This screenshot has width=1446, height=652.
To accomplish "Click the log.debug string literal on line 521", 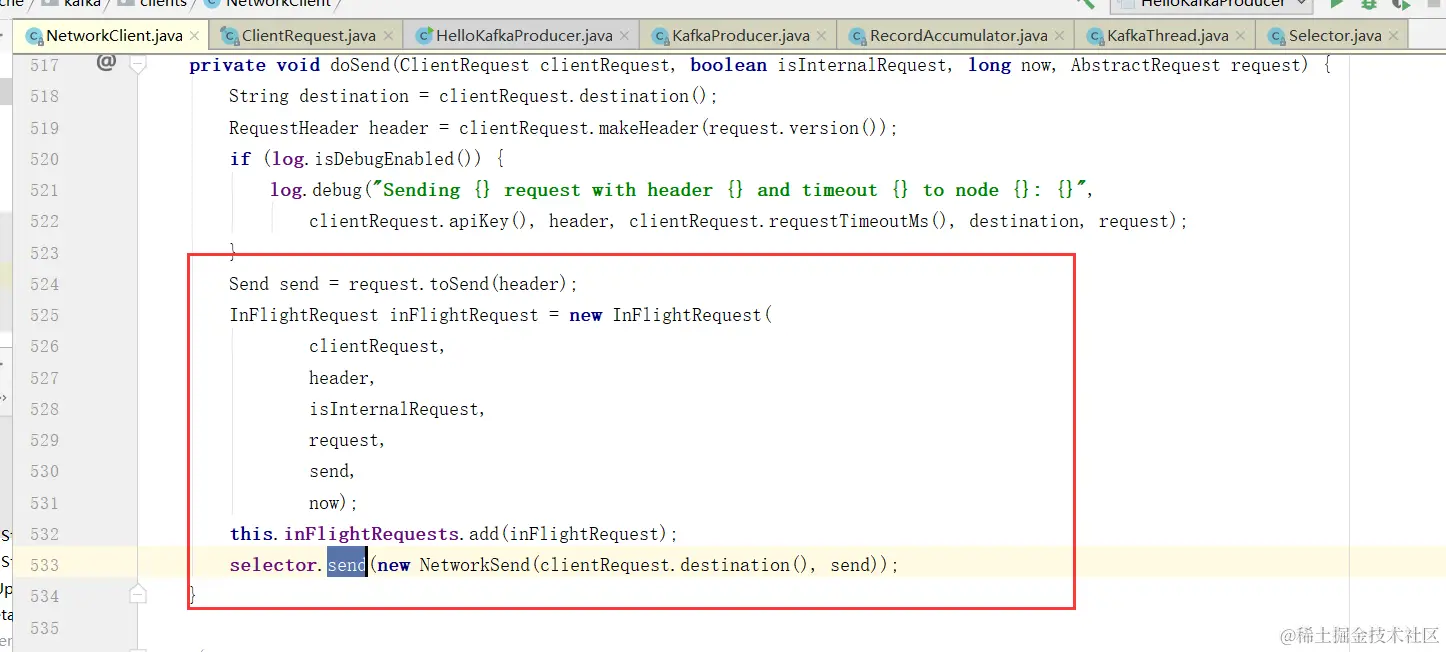I will coord(732,190).
